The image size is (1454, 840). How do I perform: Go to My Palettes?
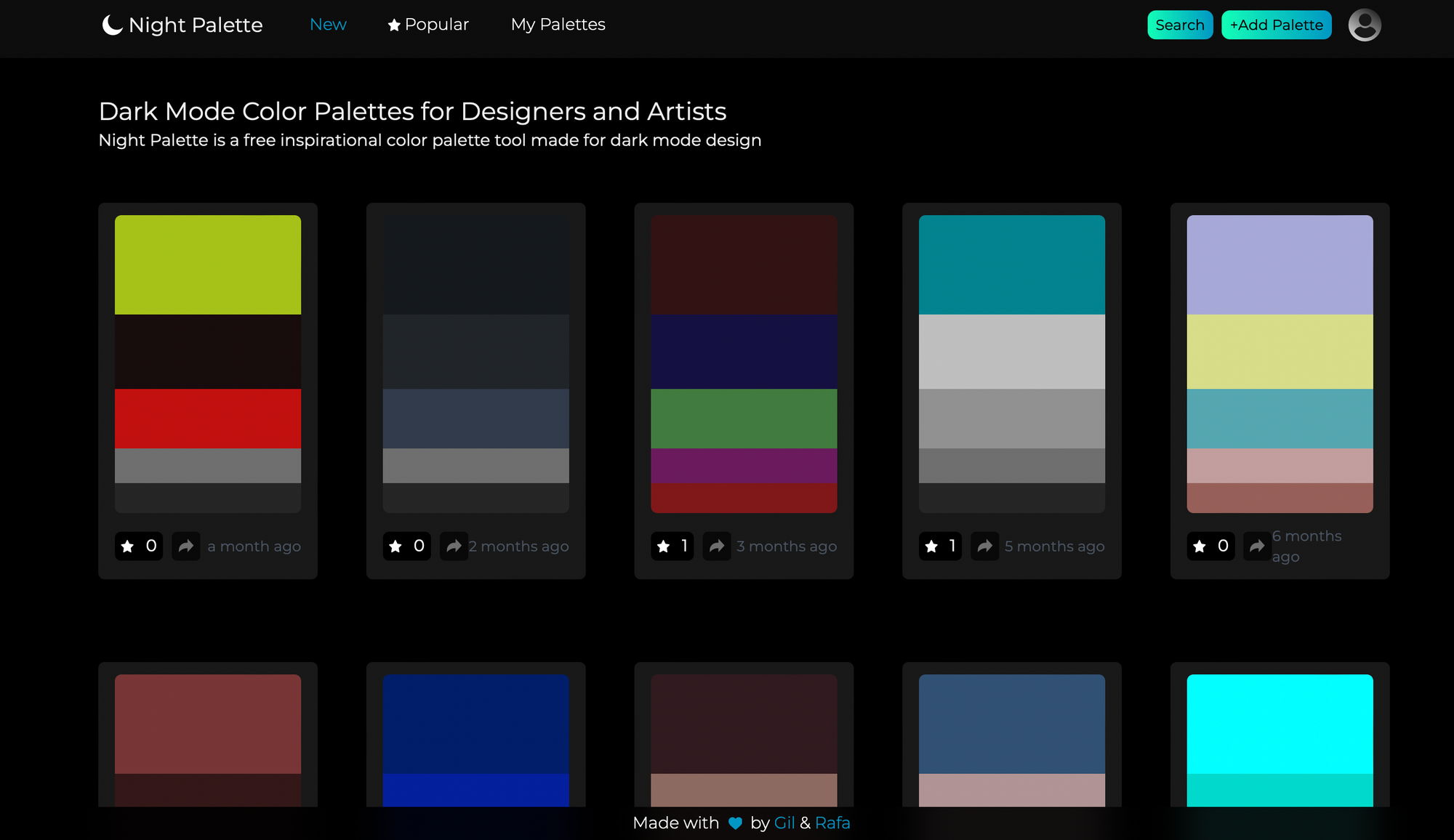(558, 25)
